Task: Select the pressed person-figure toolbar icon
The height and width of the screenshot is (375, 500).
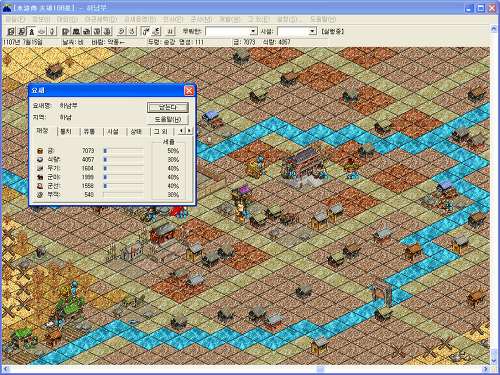Action: click(31, 31)
